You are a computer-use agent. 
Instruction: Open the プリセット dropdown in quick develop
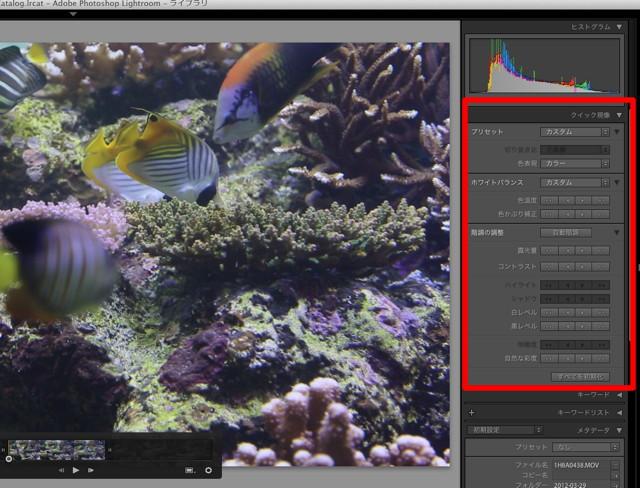click(x=574, y=131)
